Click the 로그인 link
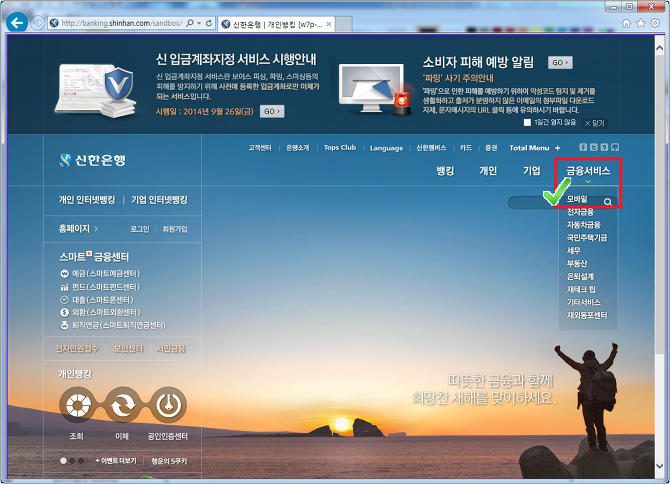 pyautogui.click(x=140, y=229)
